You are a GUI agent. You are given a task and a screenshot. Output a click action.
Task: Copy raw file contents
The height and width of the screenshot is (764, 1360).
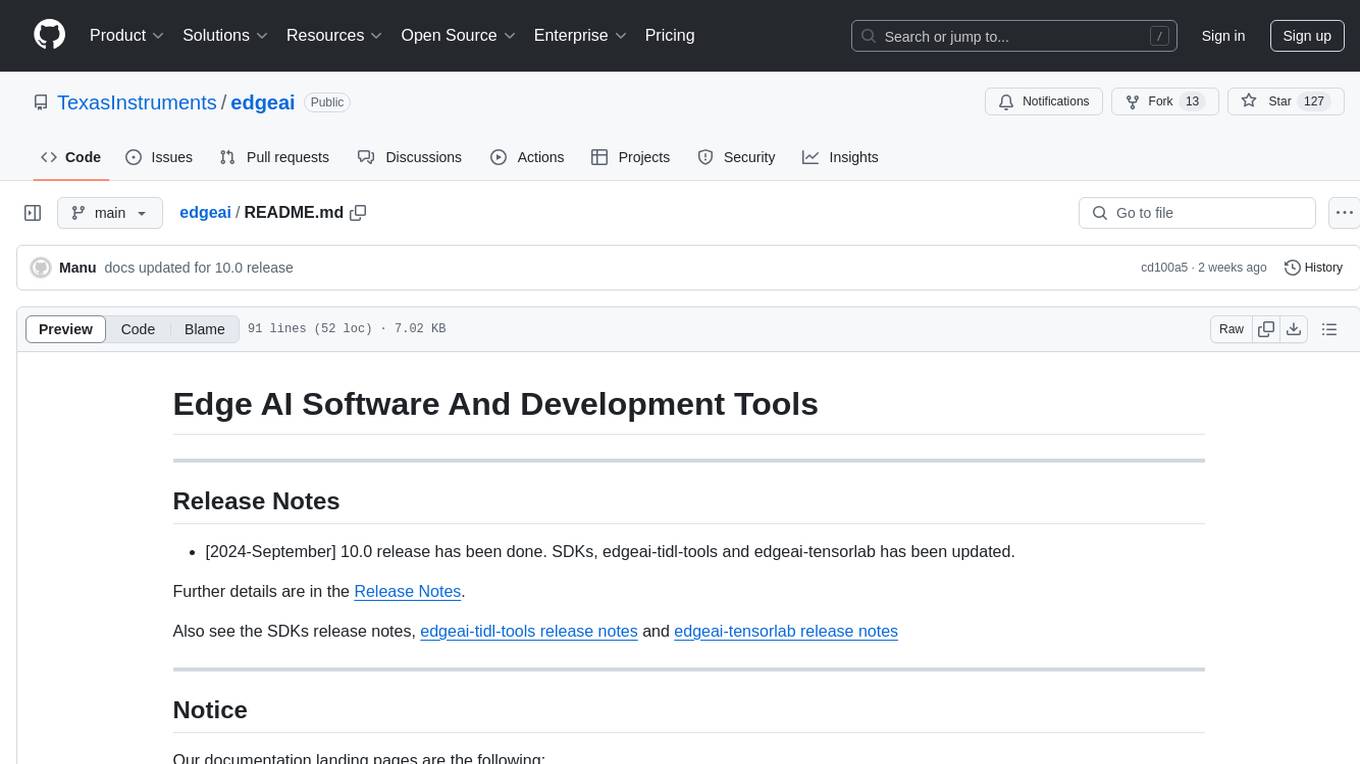1266,329
